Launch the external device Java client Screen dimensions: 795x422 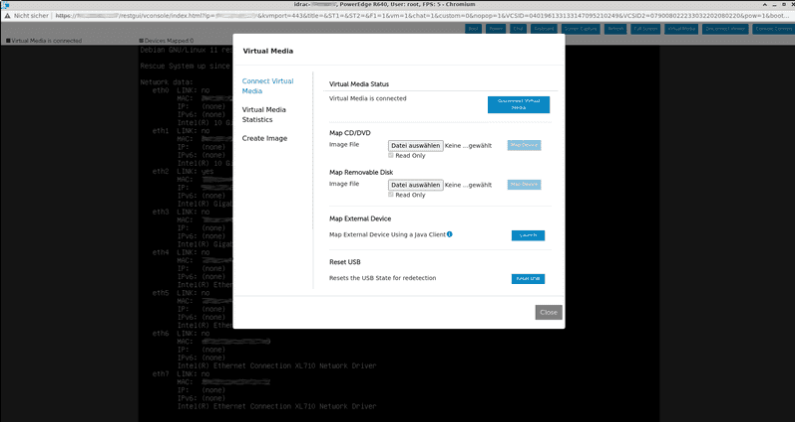click(x=528, y=235)
